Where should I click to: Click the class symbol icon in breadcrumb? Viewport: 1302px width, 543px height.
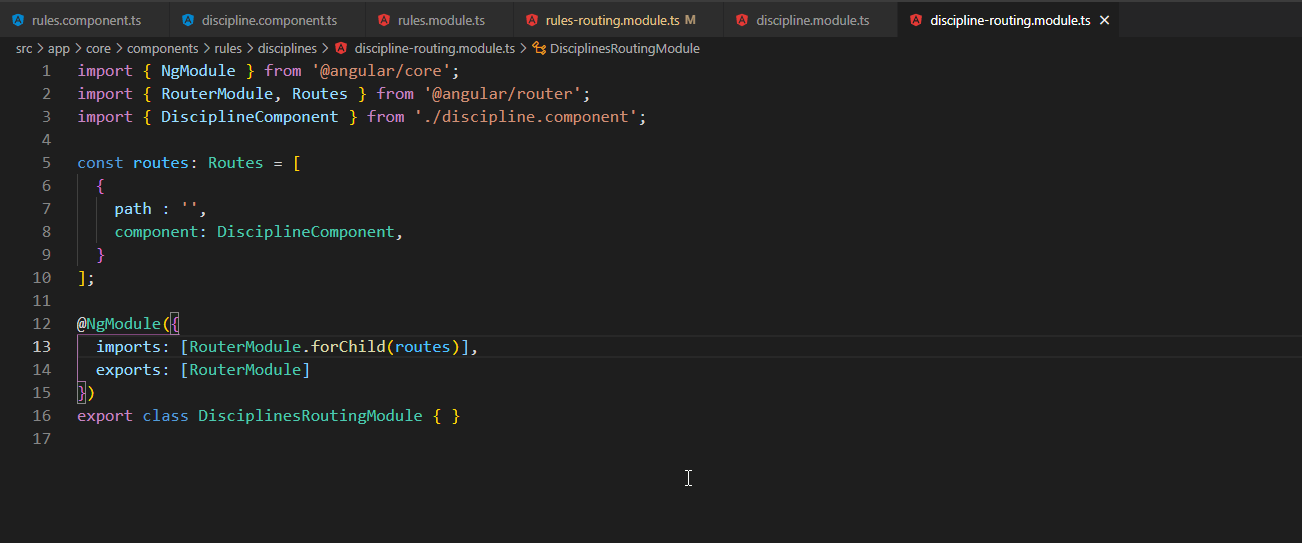click(539, 48)
